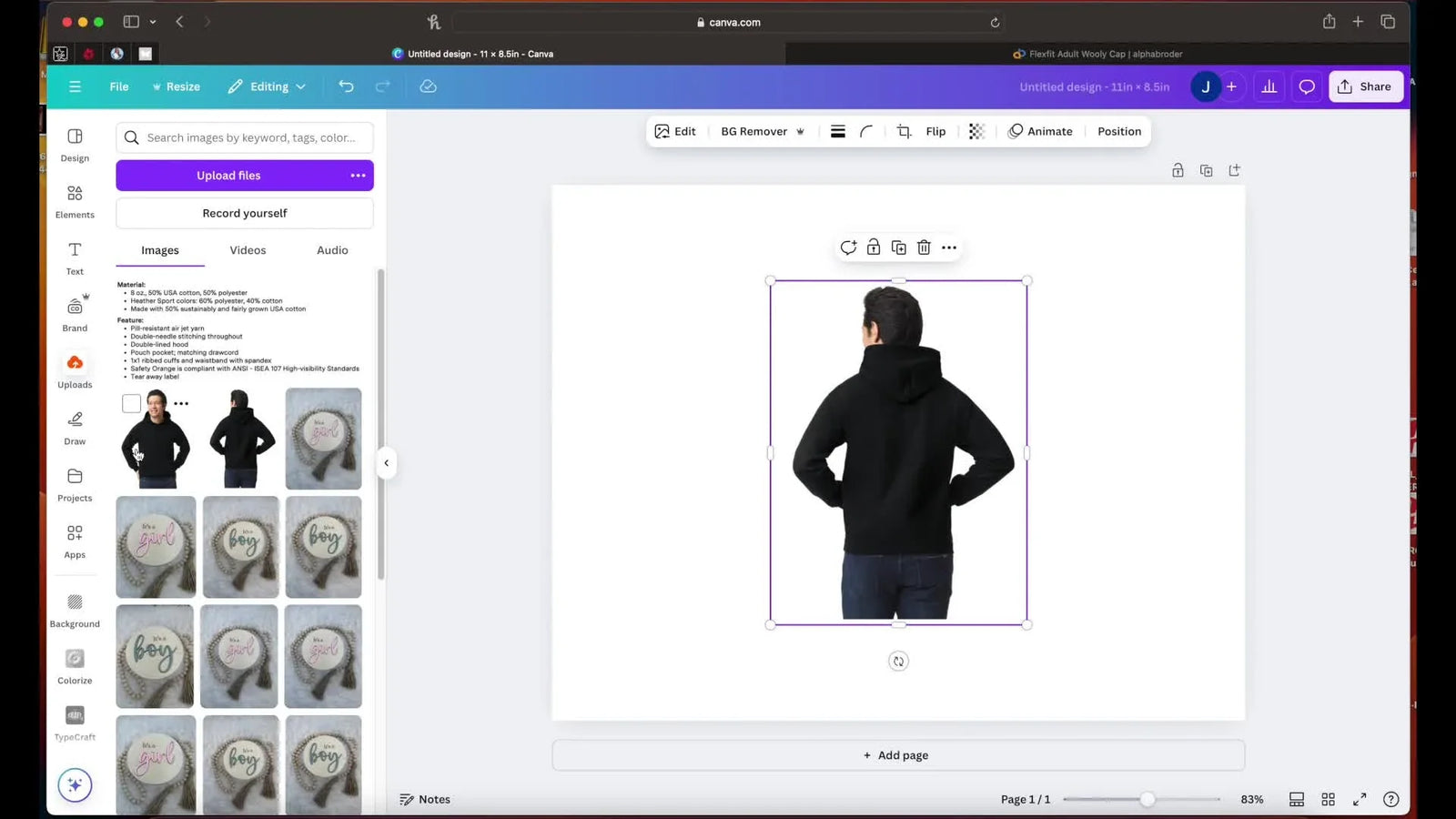The height and width of the screenshot is (819, 1456).
Task: Open the Elements panel in the sidebar
Action: [74, 201]
